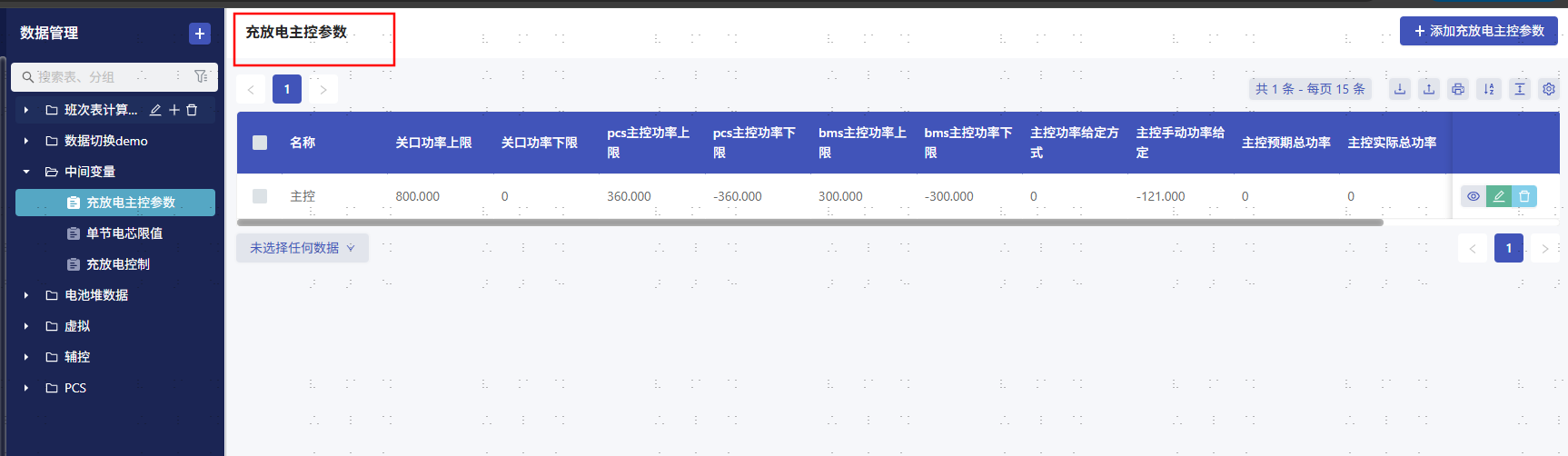Expand the 虚拟 folder arrow

pos(26,326)
